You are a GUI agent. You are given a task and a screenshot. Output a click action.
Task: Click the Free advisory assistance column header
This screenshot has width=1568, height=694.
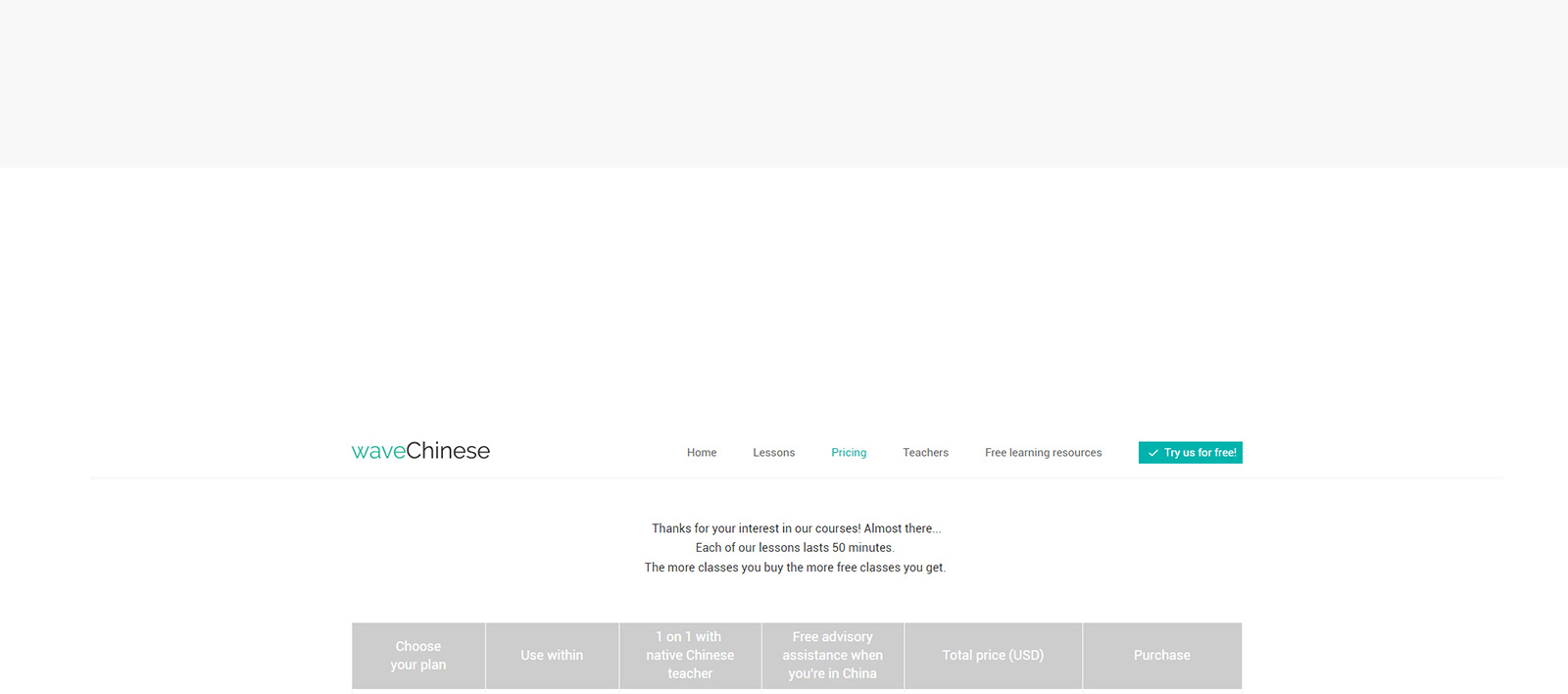[832, 656]
